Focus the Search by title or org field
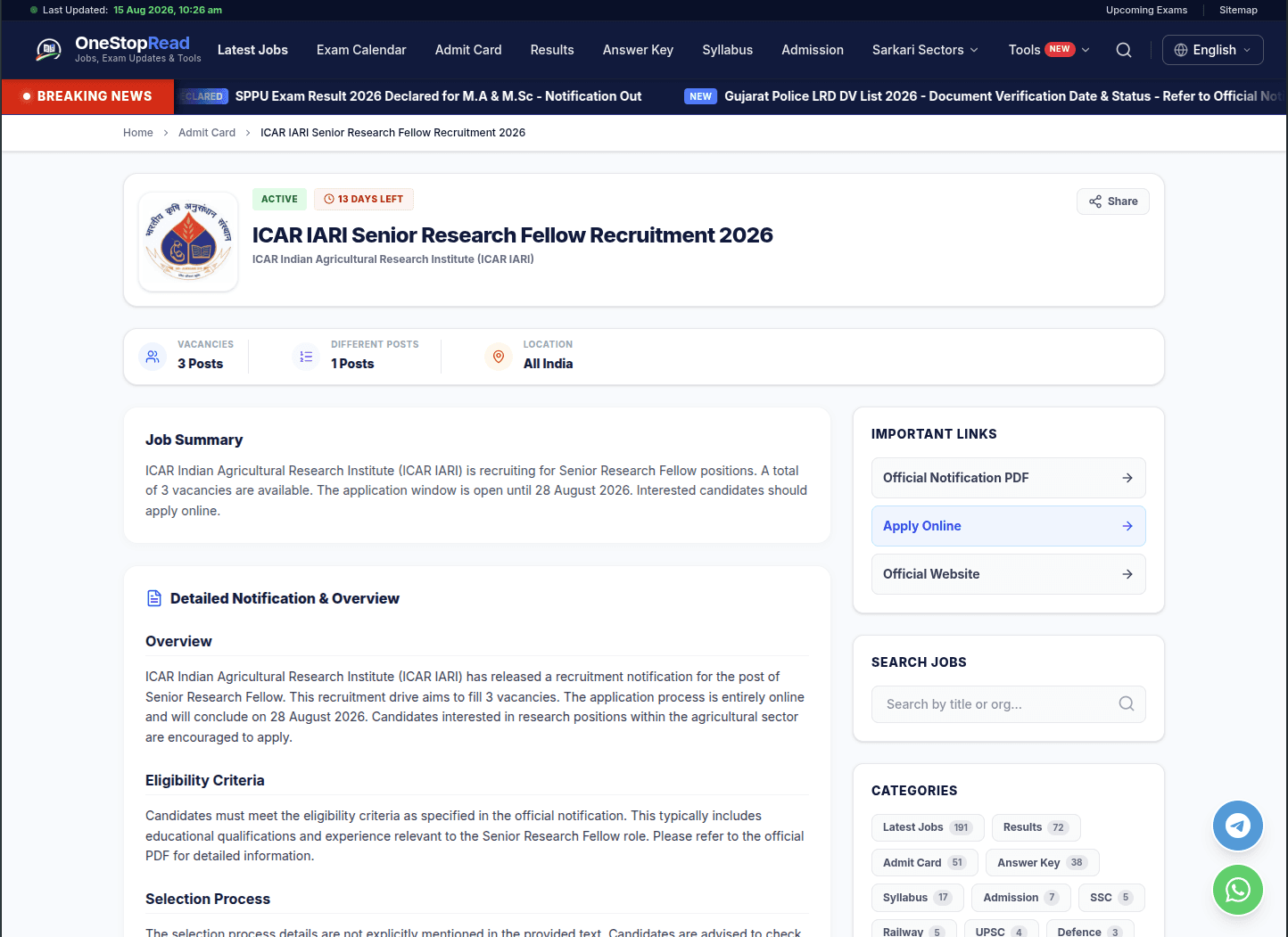 pos(1009,704)
